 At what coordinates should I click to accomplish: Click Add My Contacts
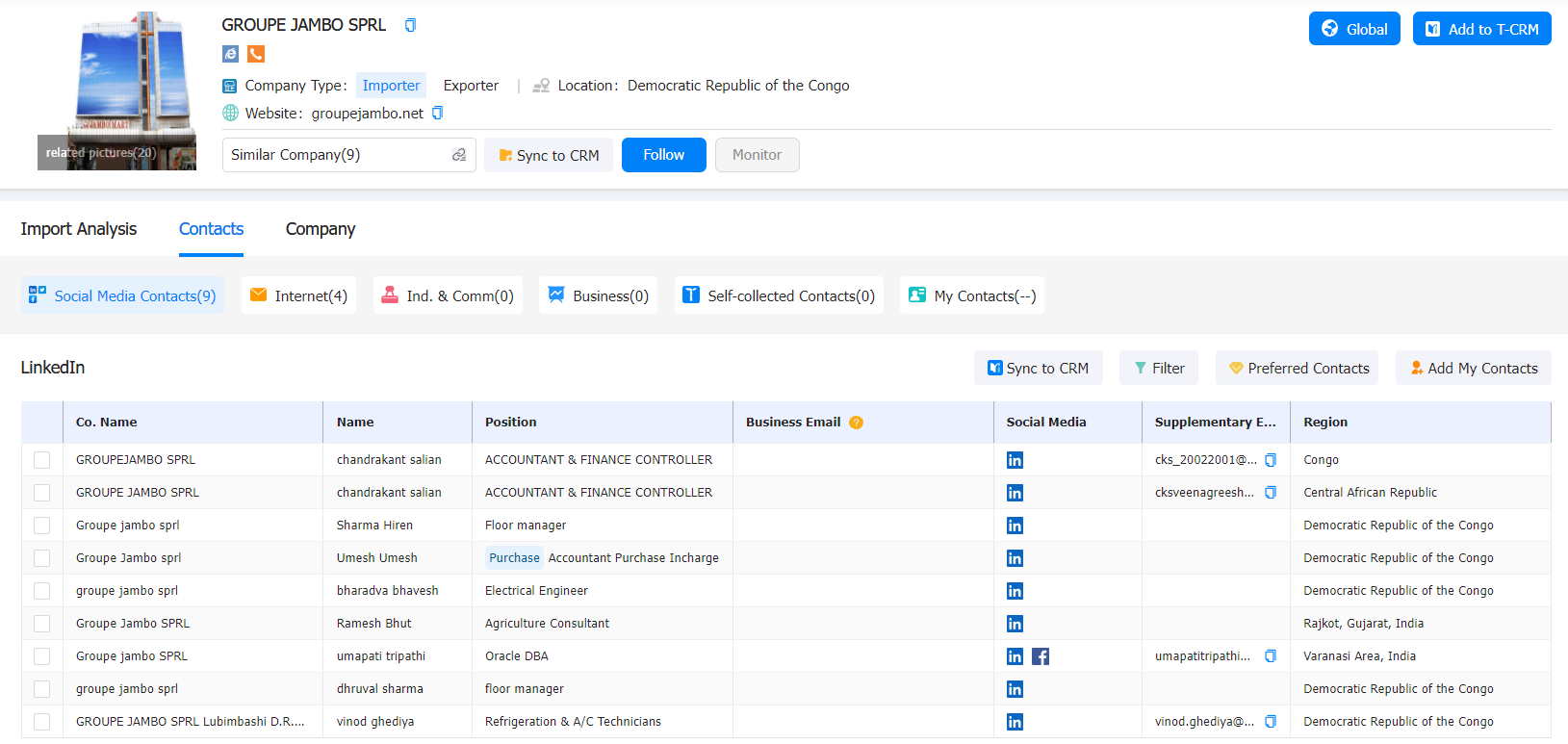click(x=1474, y=368)
